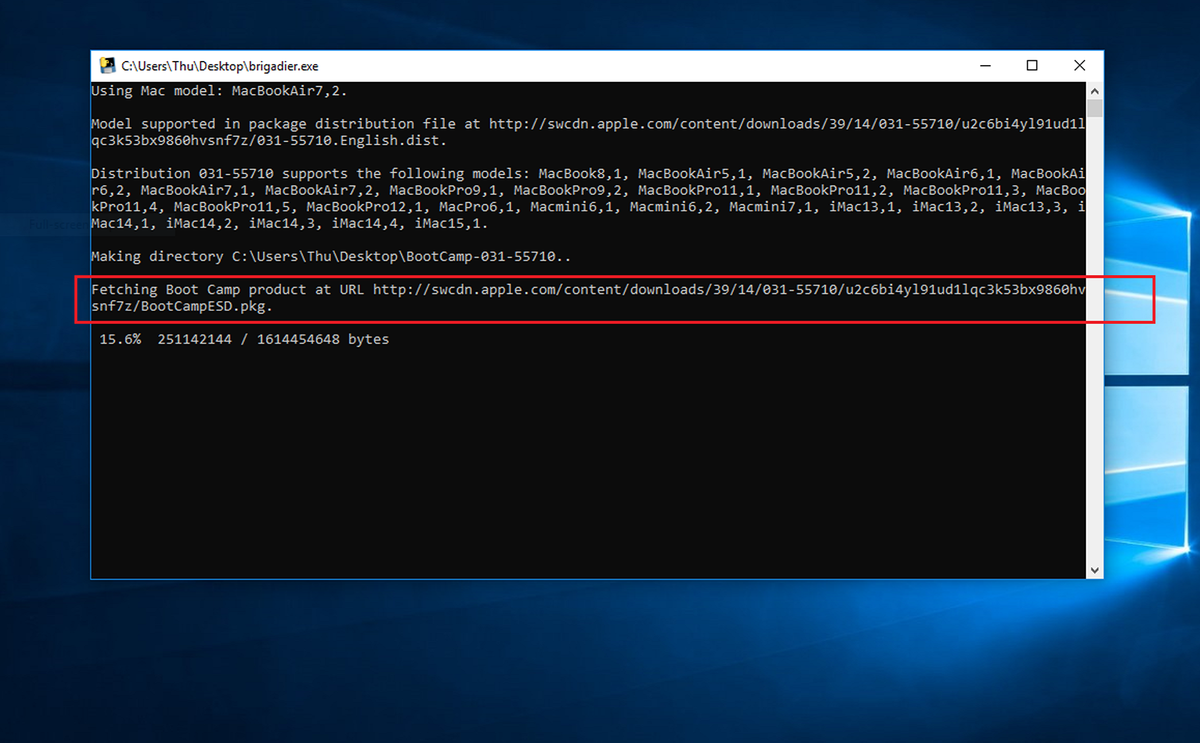Click the "Distribution 031-55710 supports" line

tap(588, 173)
